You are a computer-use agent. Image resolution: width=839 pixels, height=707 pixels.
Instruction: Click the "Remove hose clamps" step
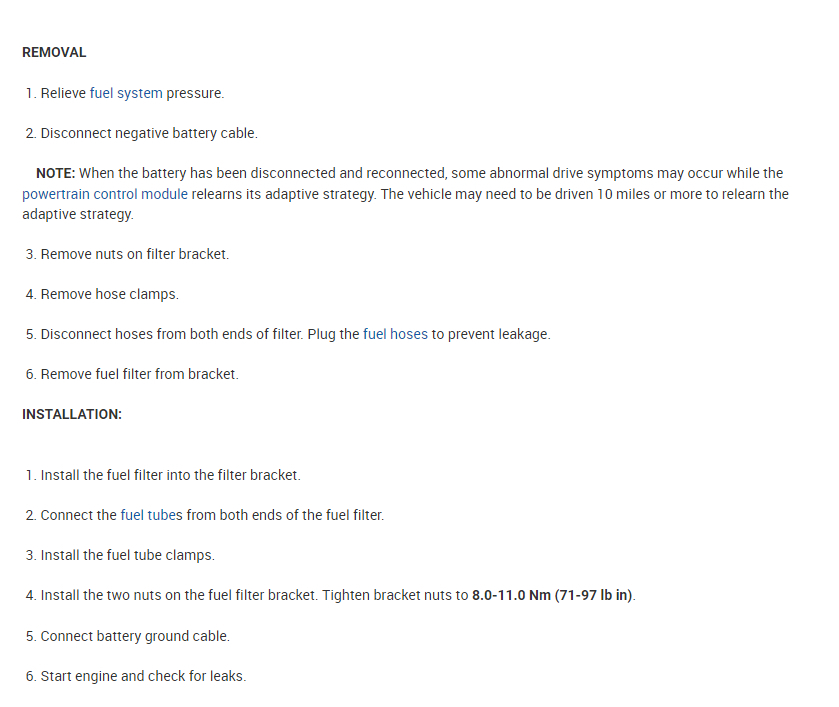click(109, 294)
